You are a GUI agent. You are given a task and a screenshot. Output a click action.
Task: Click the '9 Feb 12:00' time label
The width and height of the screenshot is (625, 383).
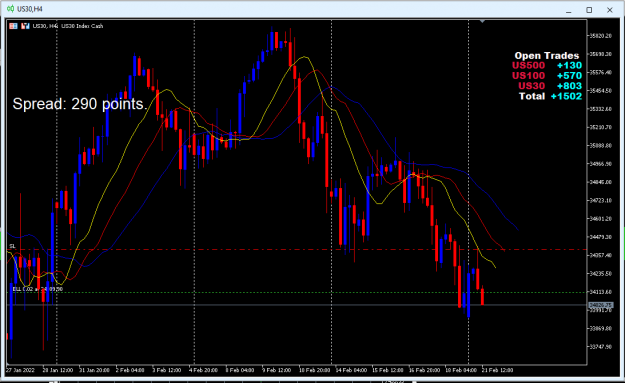277,370
